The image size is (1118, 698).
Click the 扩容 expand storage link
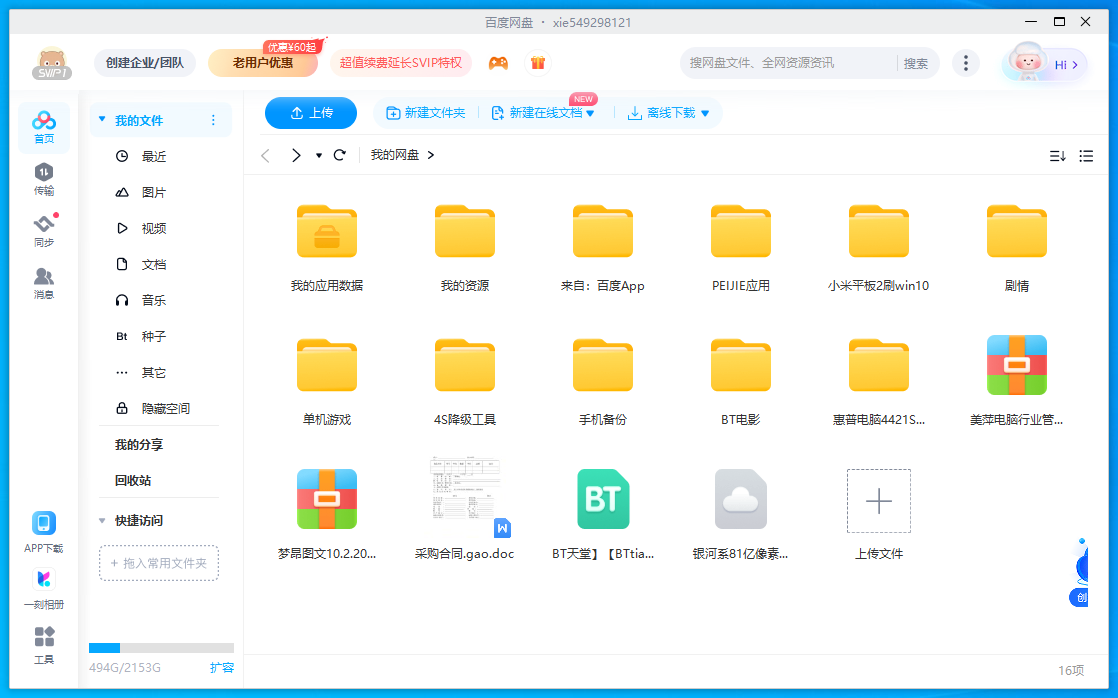coord(222,667)
